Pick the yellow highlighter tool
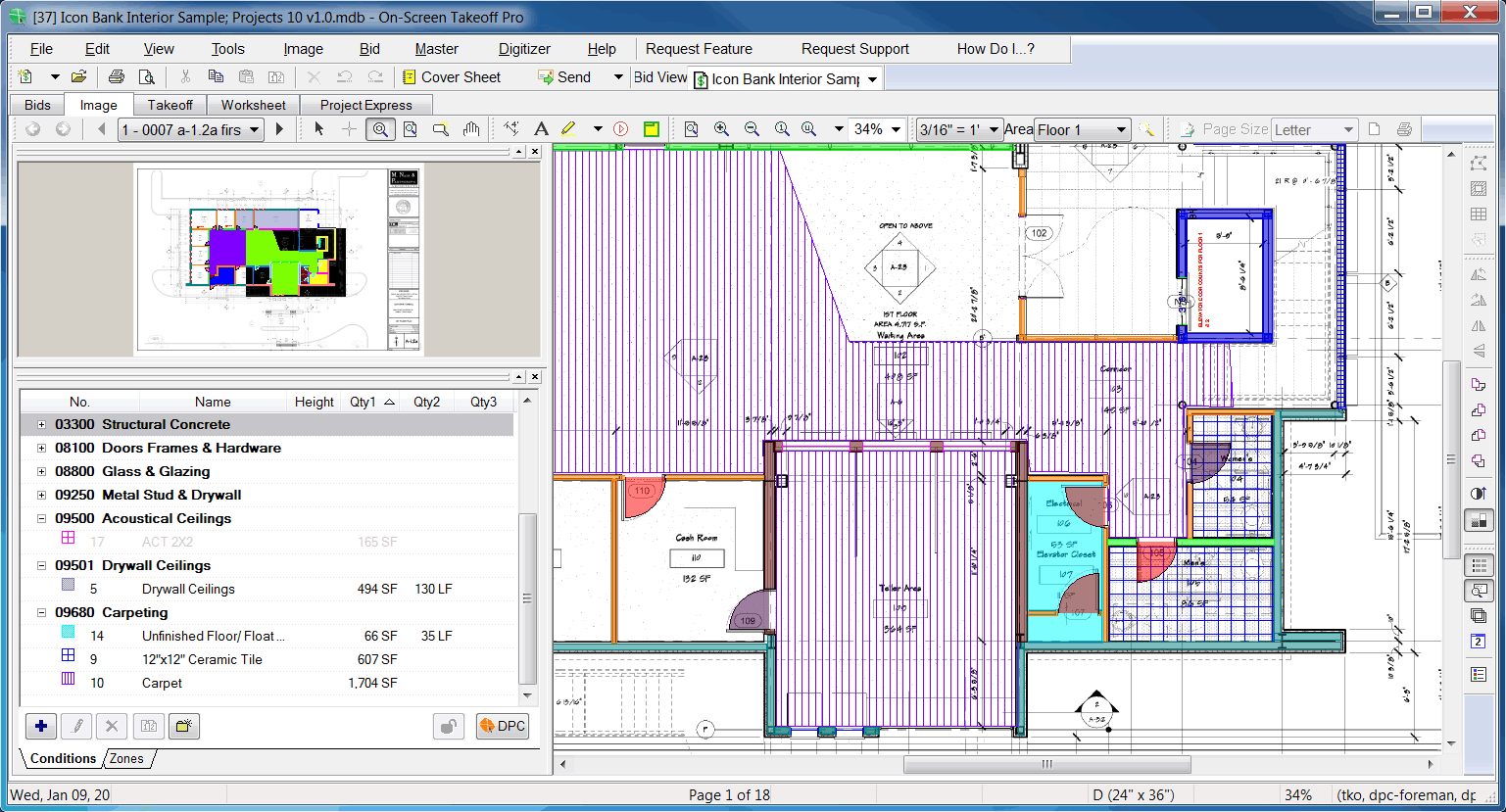The image size is (1506, 812). 568,129
